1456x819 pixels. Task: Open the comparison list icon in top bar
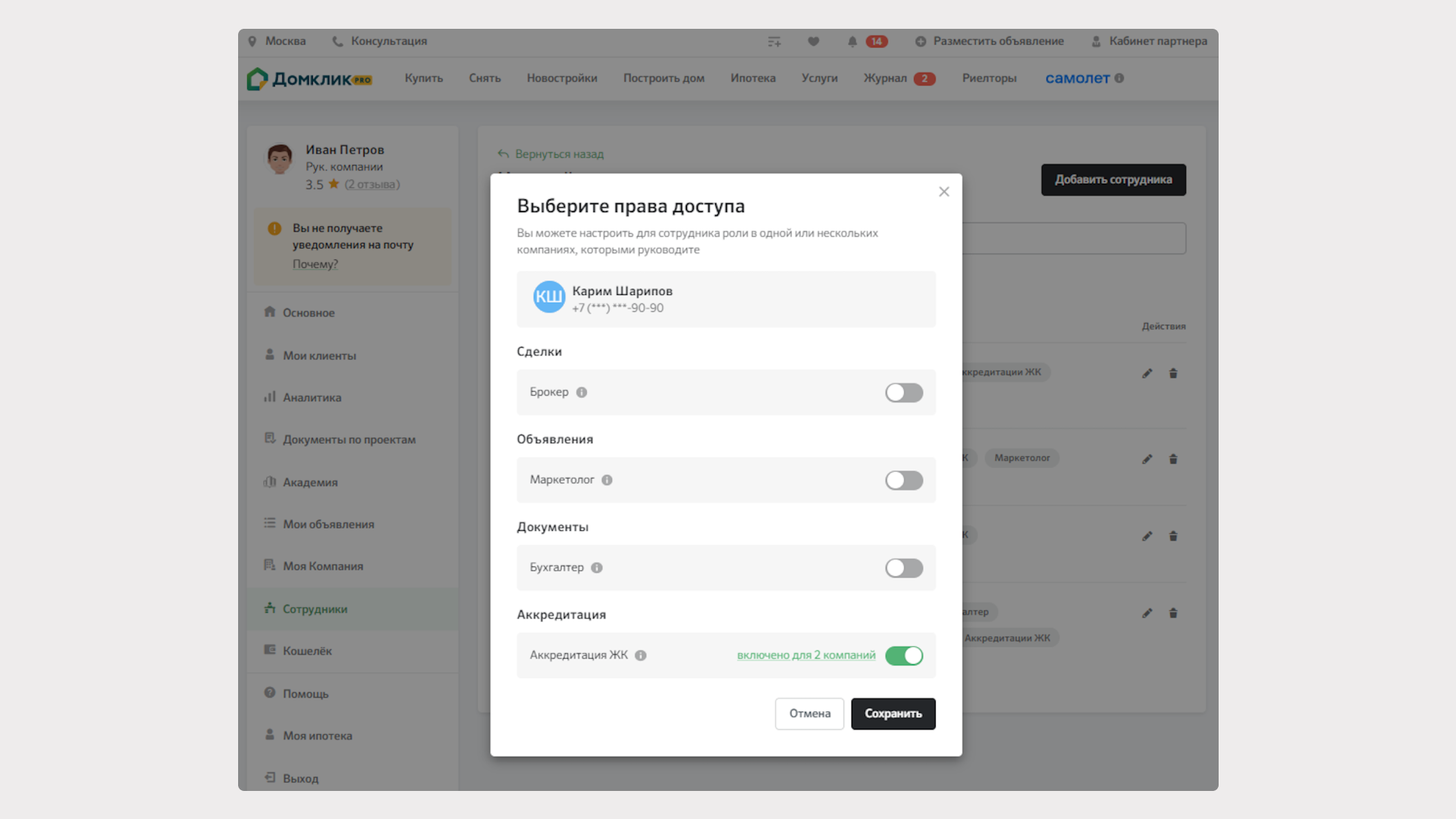[x=774, y=42]
